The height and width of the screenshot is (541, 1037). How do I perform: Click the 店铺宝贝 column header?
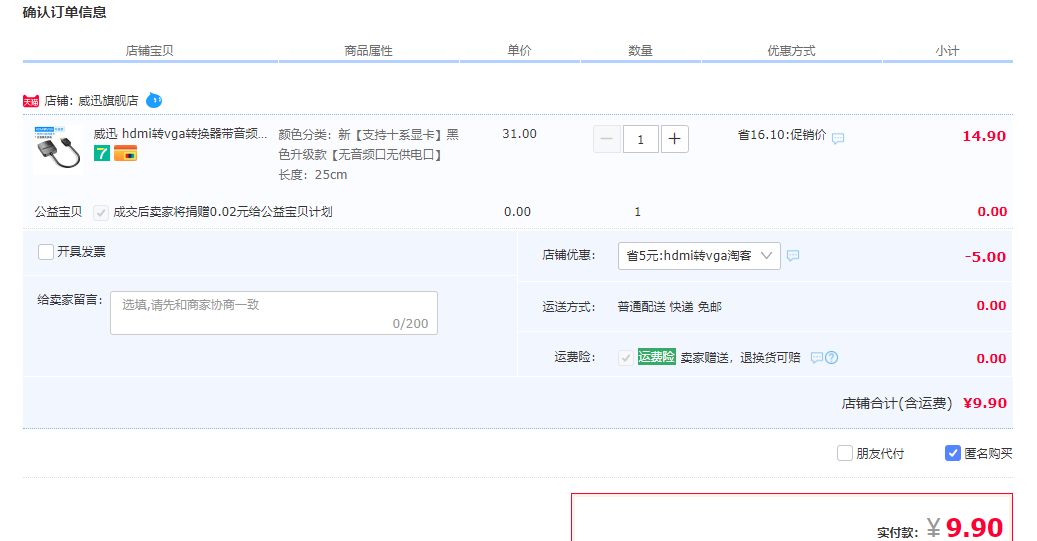tap(149, 51)
